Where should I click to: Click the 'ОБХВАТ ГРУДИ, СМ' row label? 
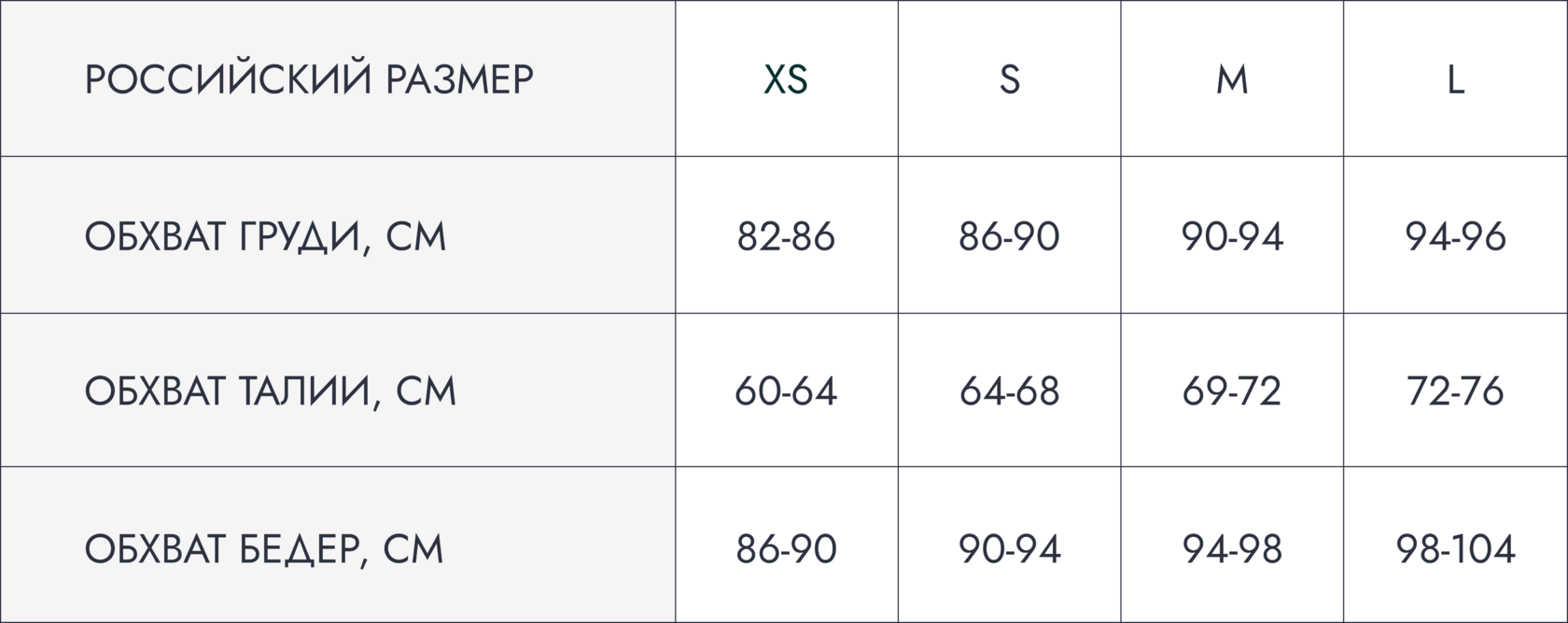266,237
